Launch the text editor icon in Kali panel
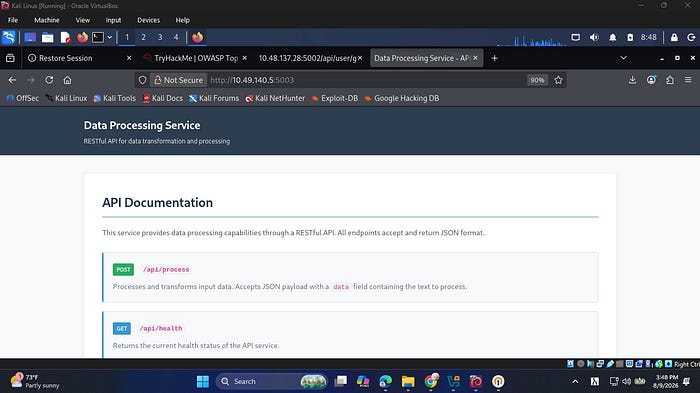Image resolution: width=700 pixels, height=393 pixels. click(x=65, y=38)
